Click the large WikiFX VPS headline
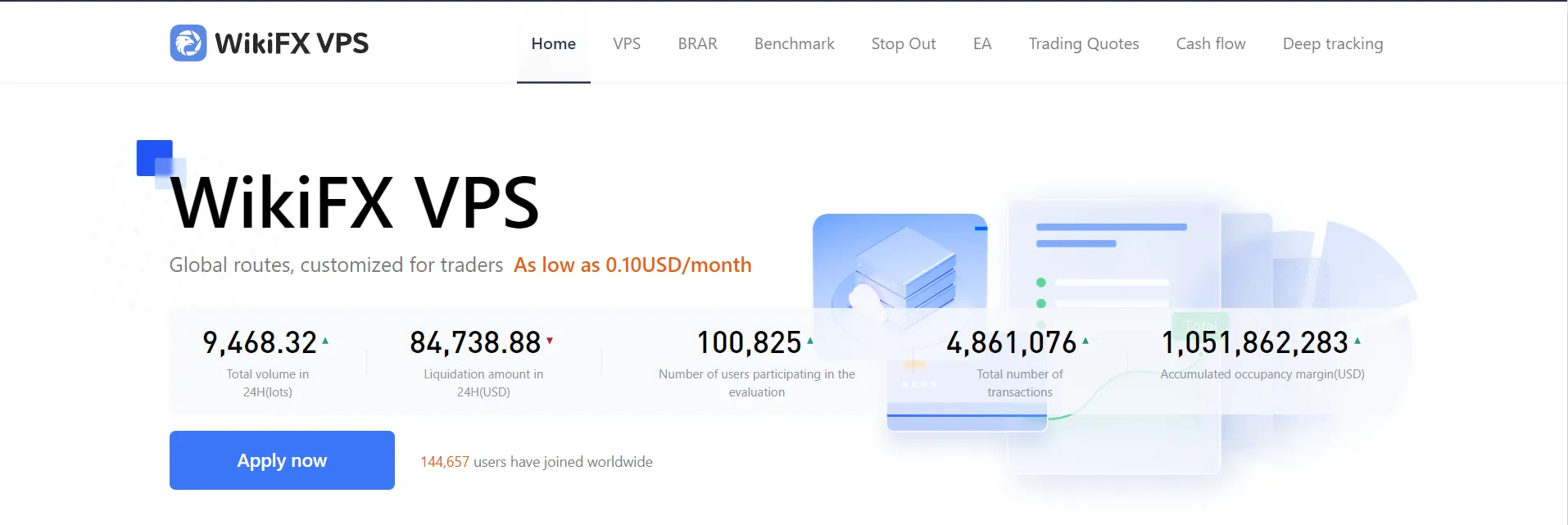 pyautogui.click(x=356, y=202)
